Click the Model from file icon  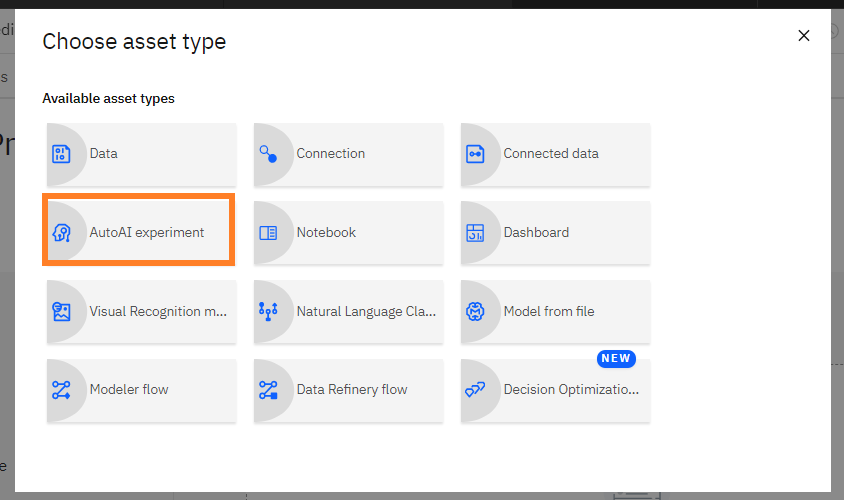coord(475,312)
